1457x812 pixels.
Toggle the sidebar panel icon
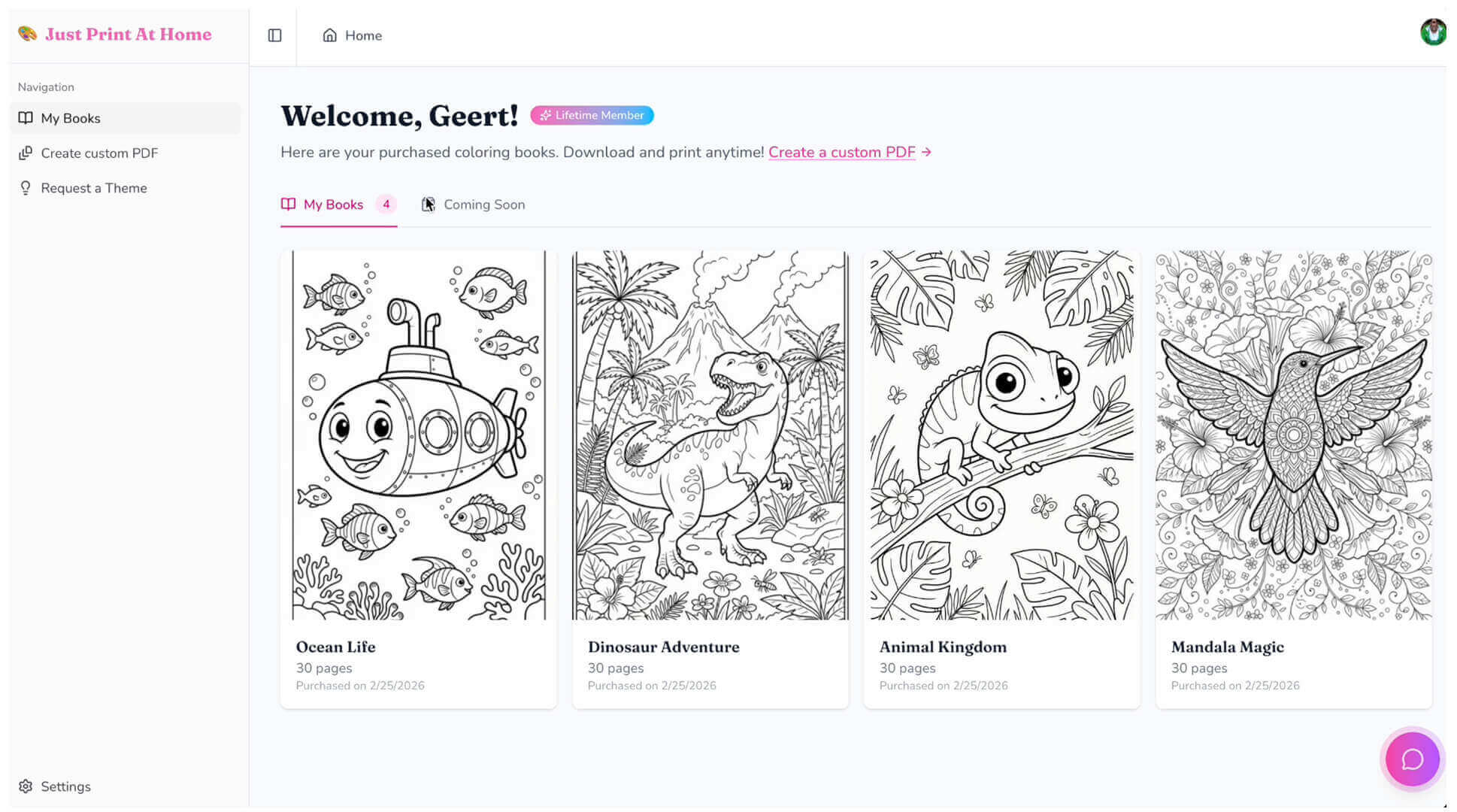click(274, 35)
